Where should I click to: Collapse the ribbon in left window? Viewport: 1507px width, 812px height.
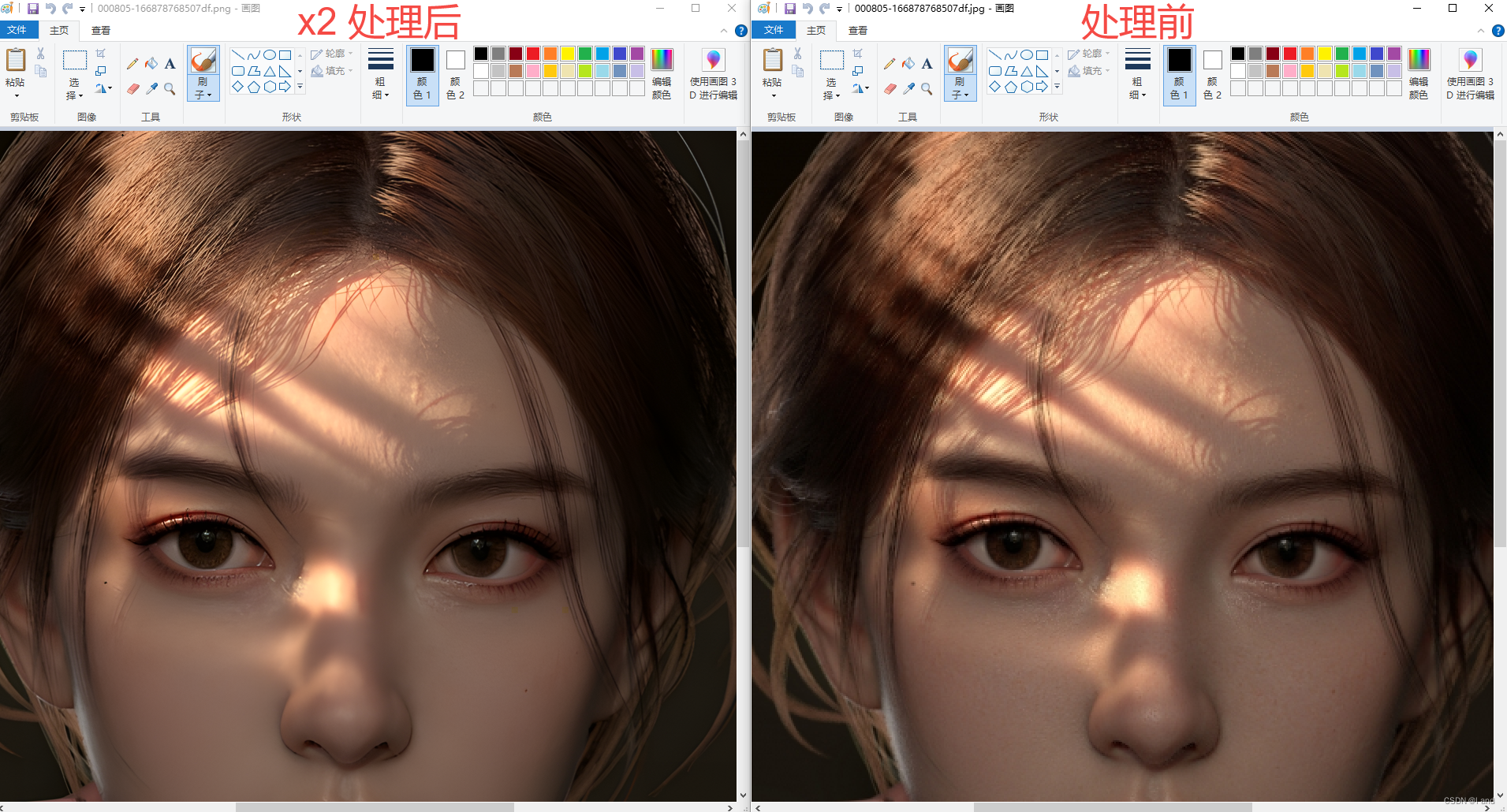(x=724, y=31)
